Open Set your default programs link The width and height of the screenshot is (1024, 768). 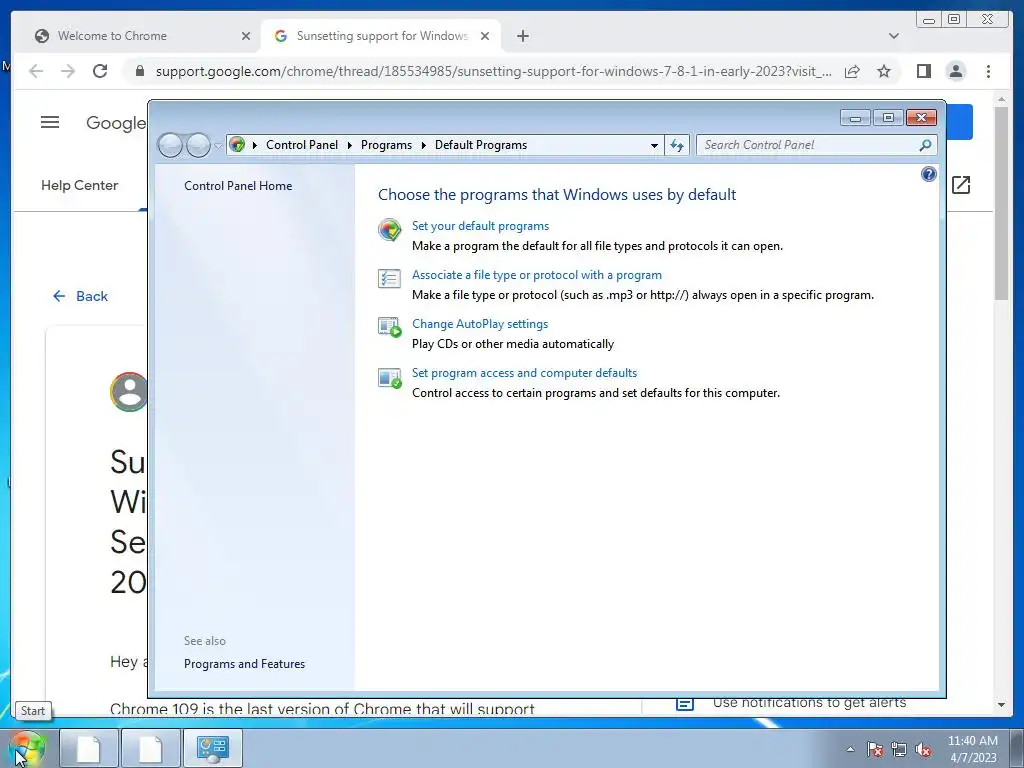tap(480, 226)
